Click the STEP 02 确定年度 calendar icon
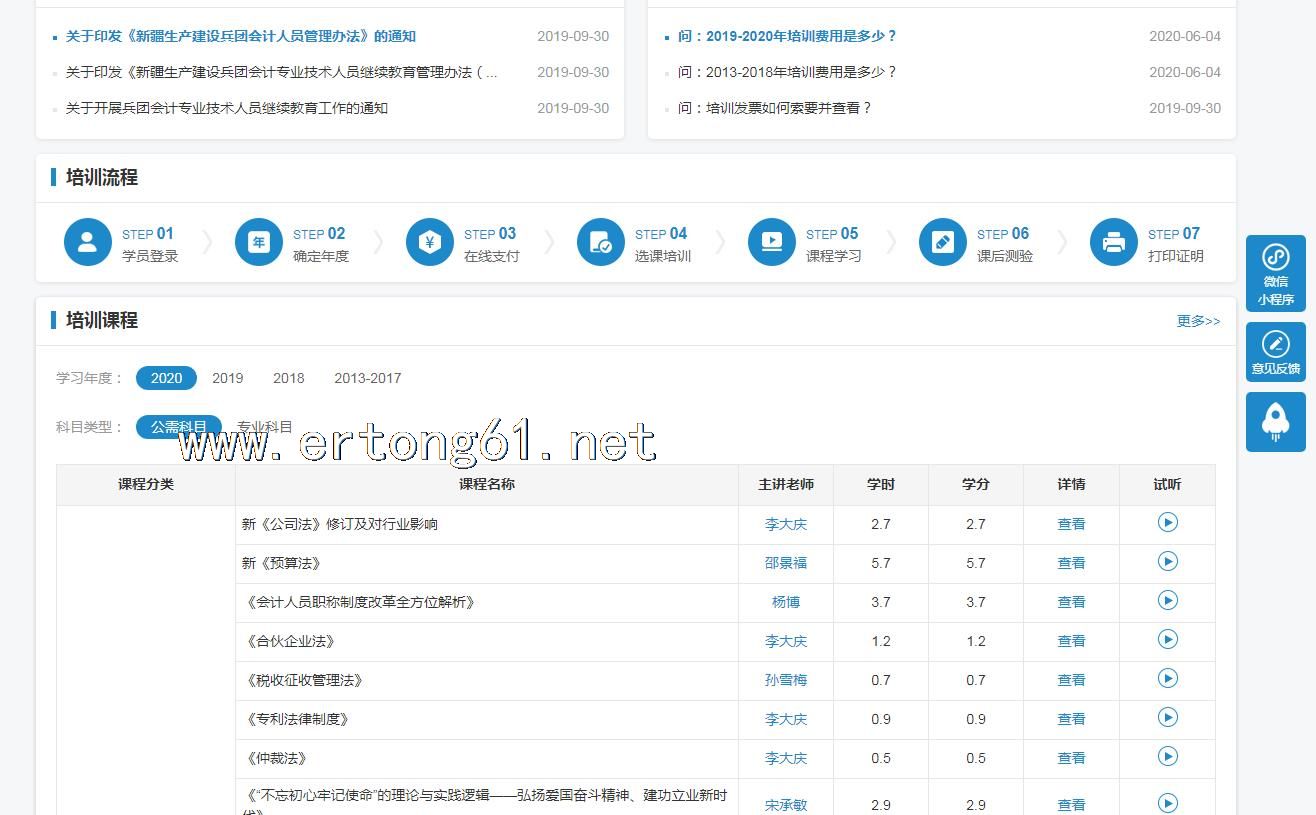 259,242
